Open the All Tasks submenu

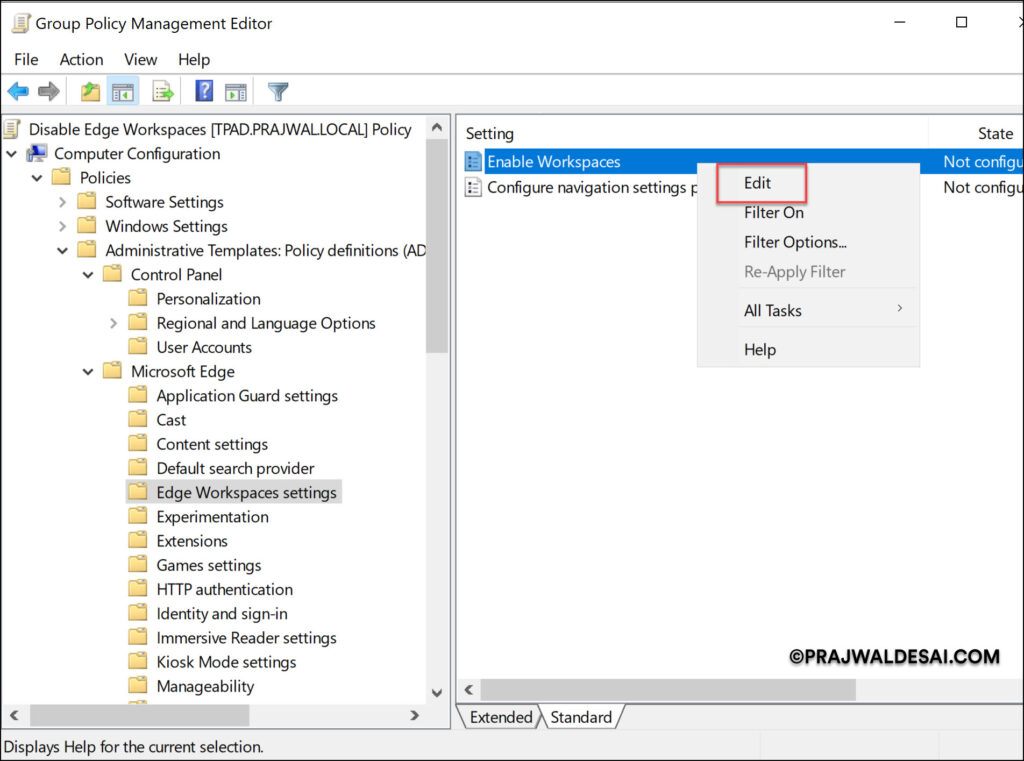click(x=808, y=310)
